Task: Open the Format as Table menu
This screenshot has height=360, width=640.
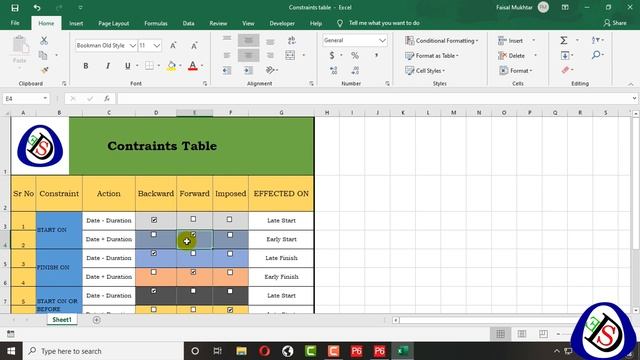Action: click(x=432, y=56)
